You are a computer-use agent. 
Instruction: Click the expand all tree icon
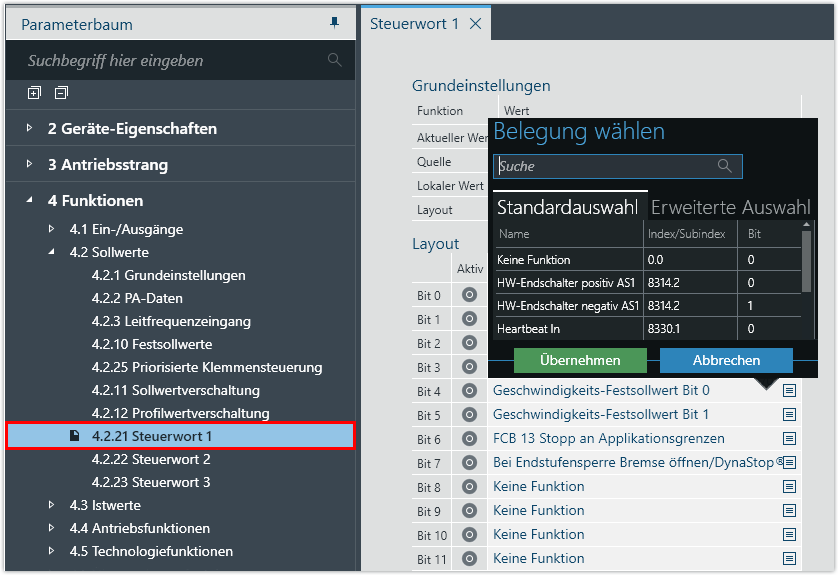pos(34,93)
